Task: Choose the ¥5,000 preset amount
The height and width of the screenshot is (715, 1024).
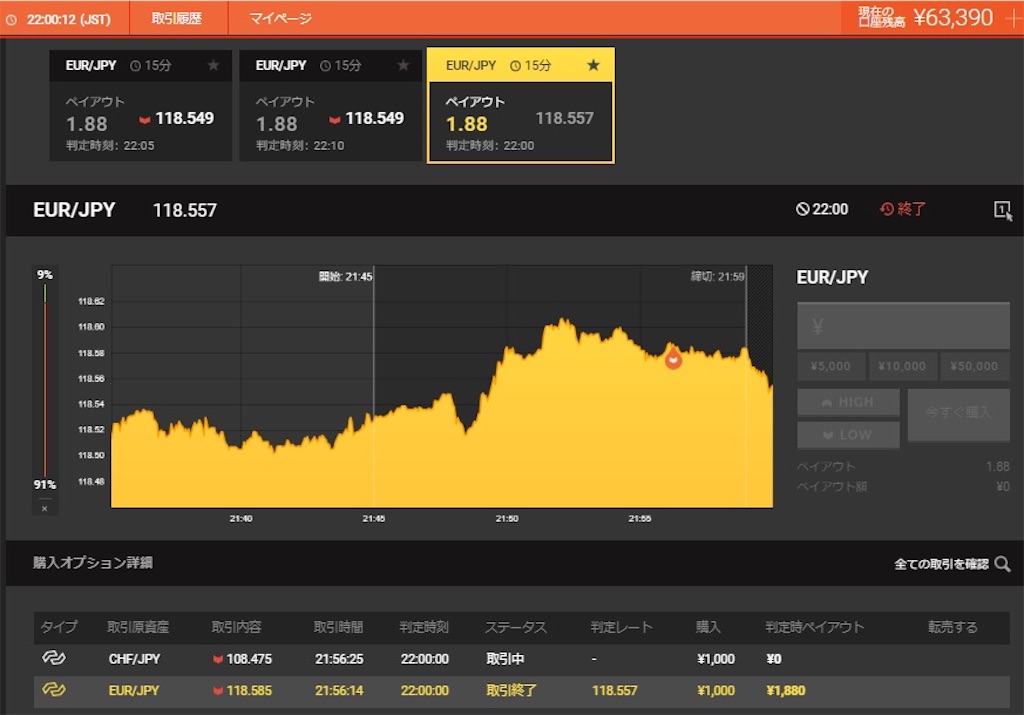Action: tap(831, 366)
